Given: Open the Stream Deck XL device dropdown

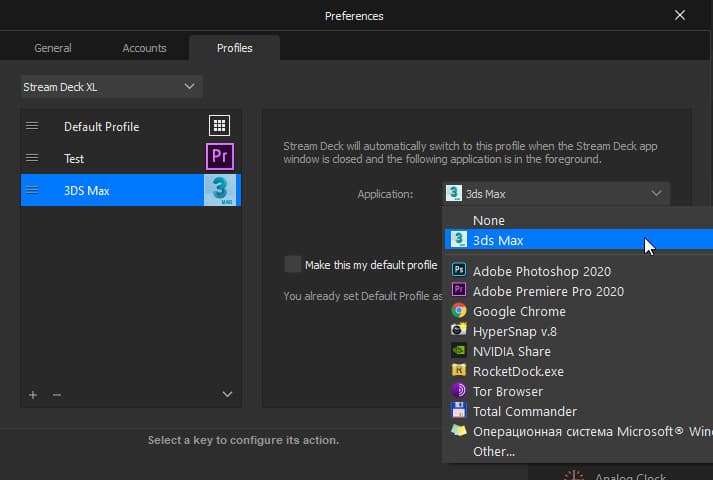Looking at the screenshot, I should [x=111, y=87].
